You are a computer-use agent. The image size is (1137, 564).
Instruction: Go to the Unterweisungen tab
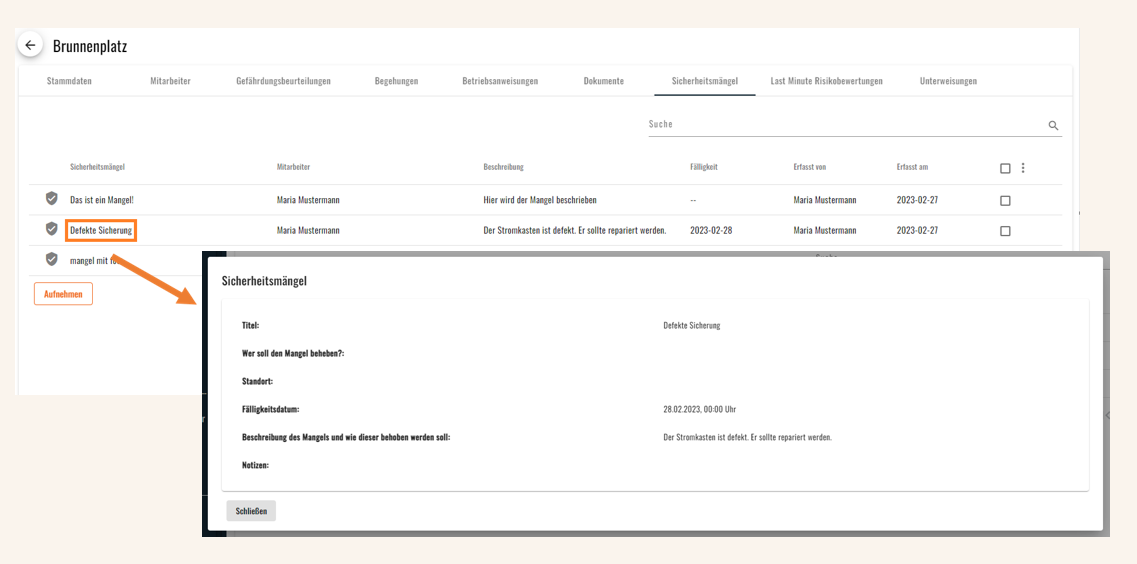point(948,81)
